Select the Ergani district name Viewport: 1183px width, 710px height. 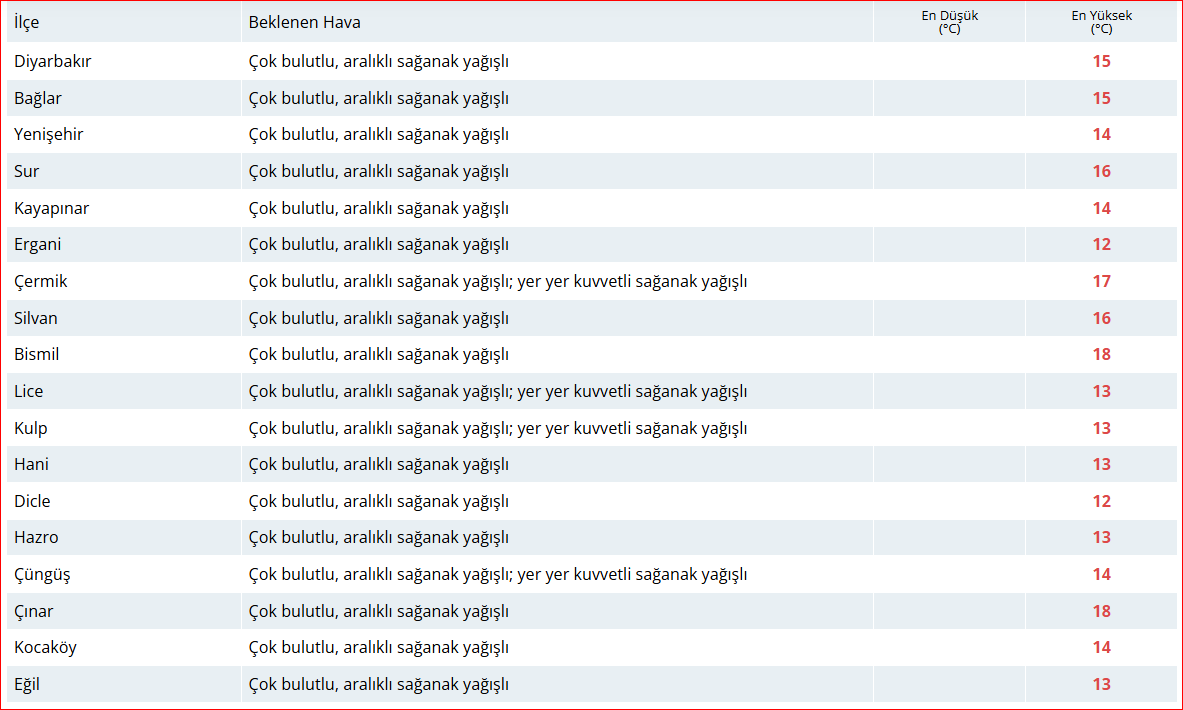38,244
